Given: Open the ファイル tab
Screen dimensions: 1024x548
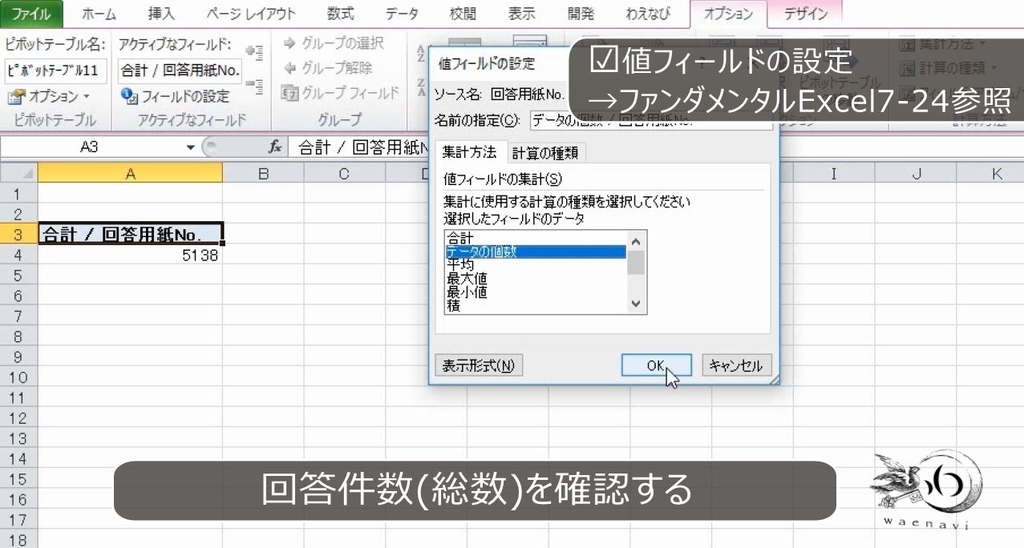Looking at the screenshot, I should [x=31, y=14].
